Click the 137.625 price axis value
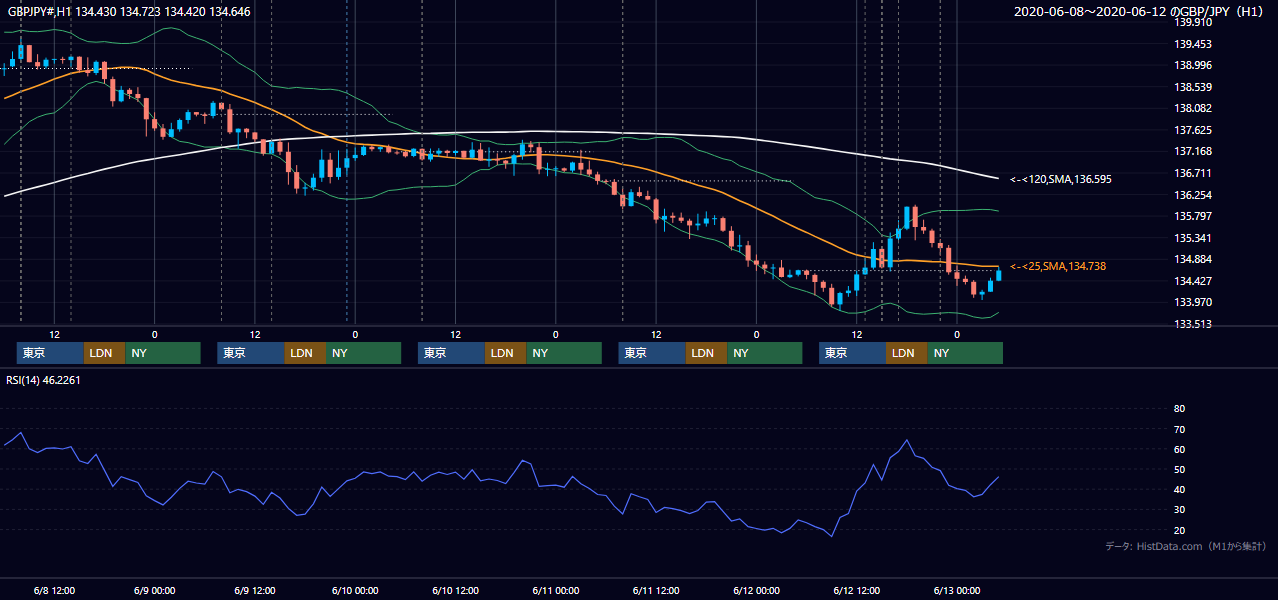Image resolution: width=1278 pixels, height=600 pixels. pos(1192,131)
